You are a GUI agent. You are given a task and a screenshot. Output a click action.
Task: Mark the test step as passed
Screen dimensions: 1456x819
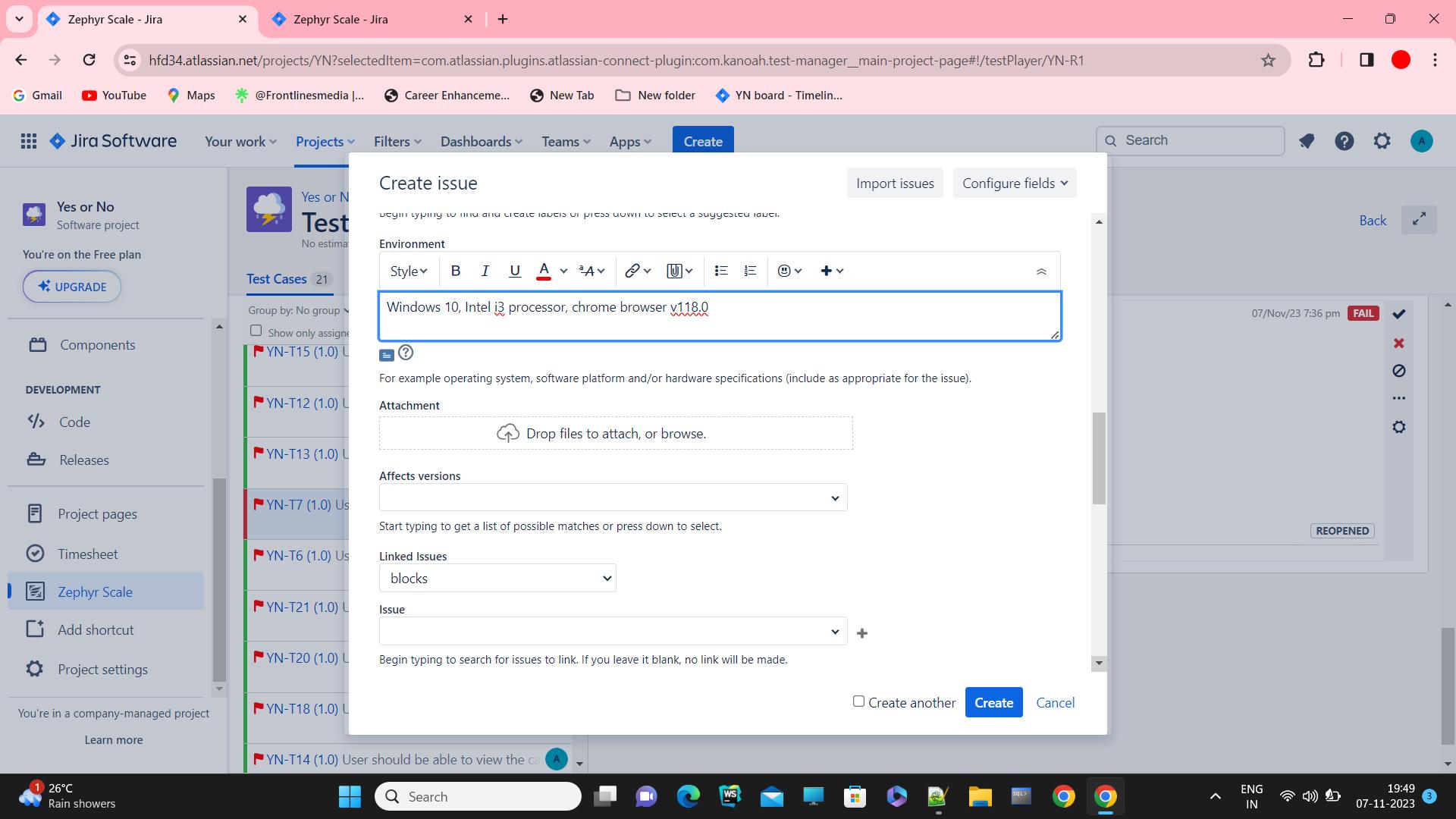click(x=1399, y=313)
